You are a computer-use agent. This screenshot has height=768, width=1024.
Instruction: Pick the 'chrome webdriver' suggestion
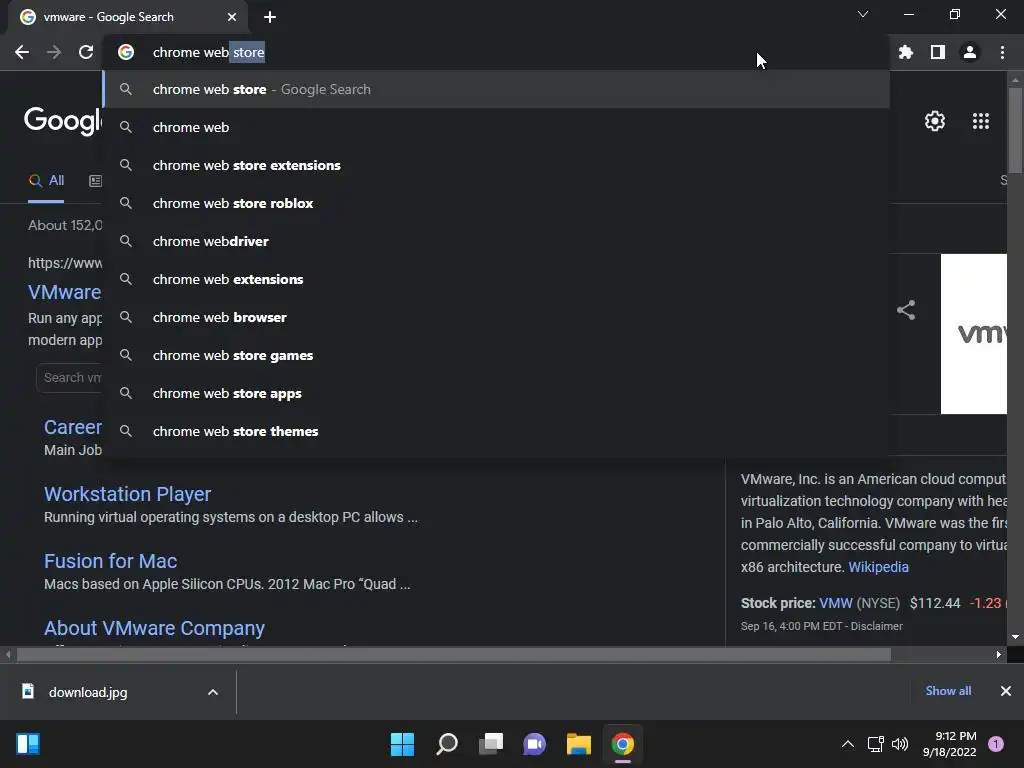pos(496,241)
